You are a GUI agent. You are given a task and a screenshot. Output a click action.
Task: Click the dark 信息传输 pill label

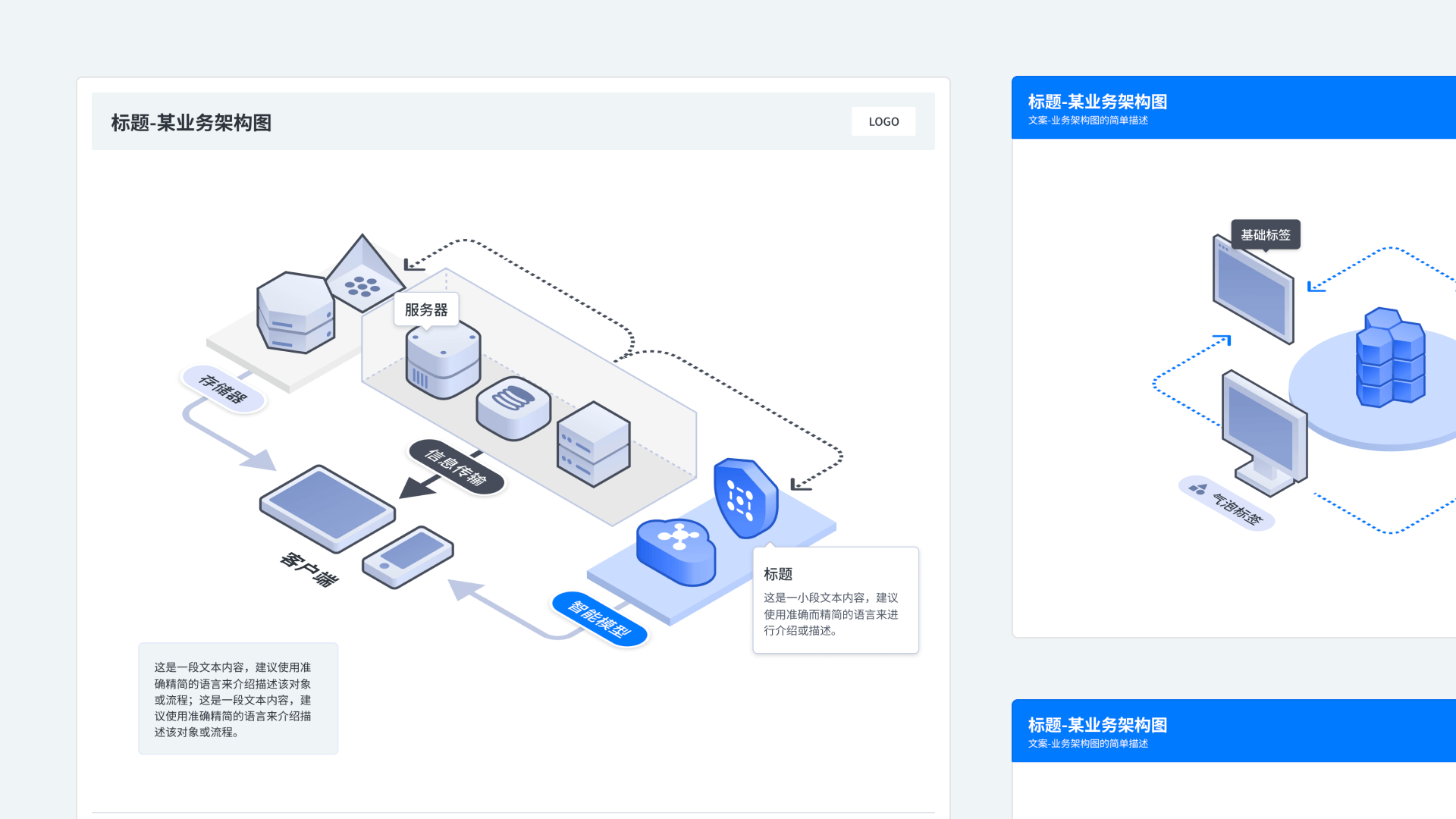457,466
